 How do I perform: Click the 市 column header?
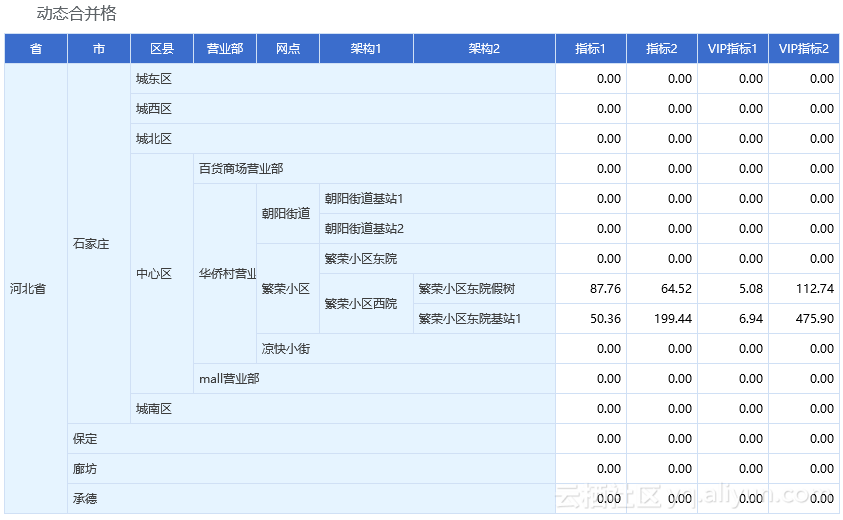99,48
